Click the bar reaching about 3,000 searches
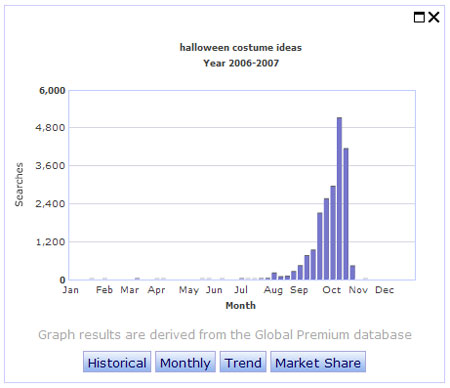This screenshot has width=450, height=388. 333,233
